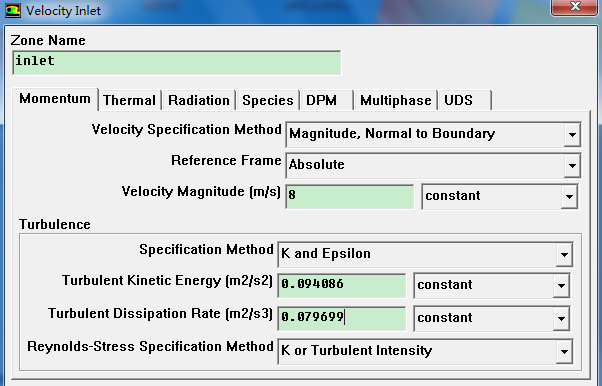This screenshot has height=386, width=602.
Task: Open the turbulence Specification Method dropdown
Action: pos(425,254)
